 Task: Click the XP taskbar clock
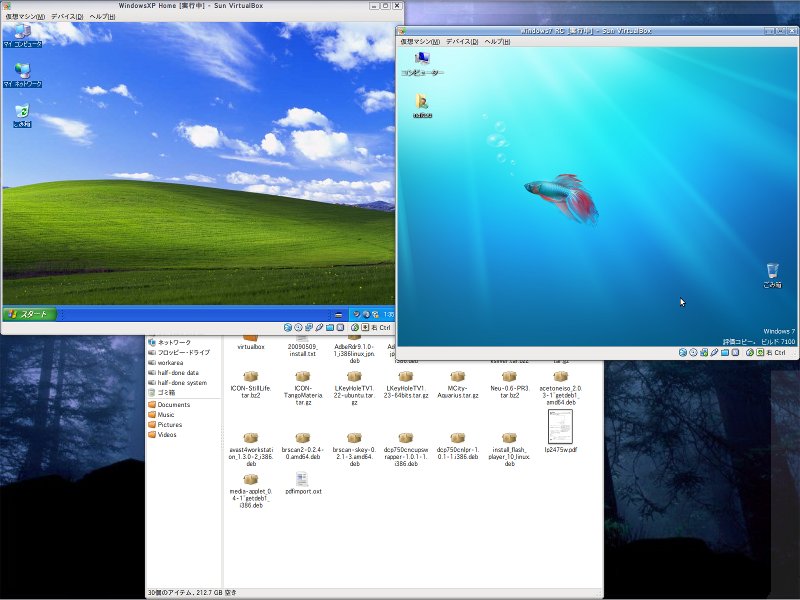coord(388,315)
